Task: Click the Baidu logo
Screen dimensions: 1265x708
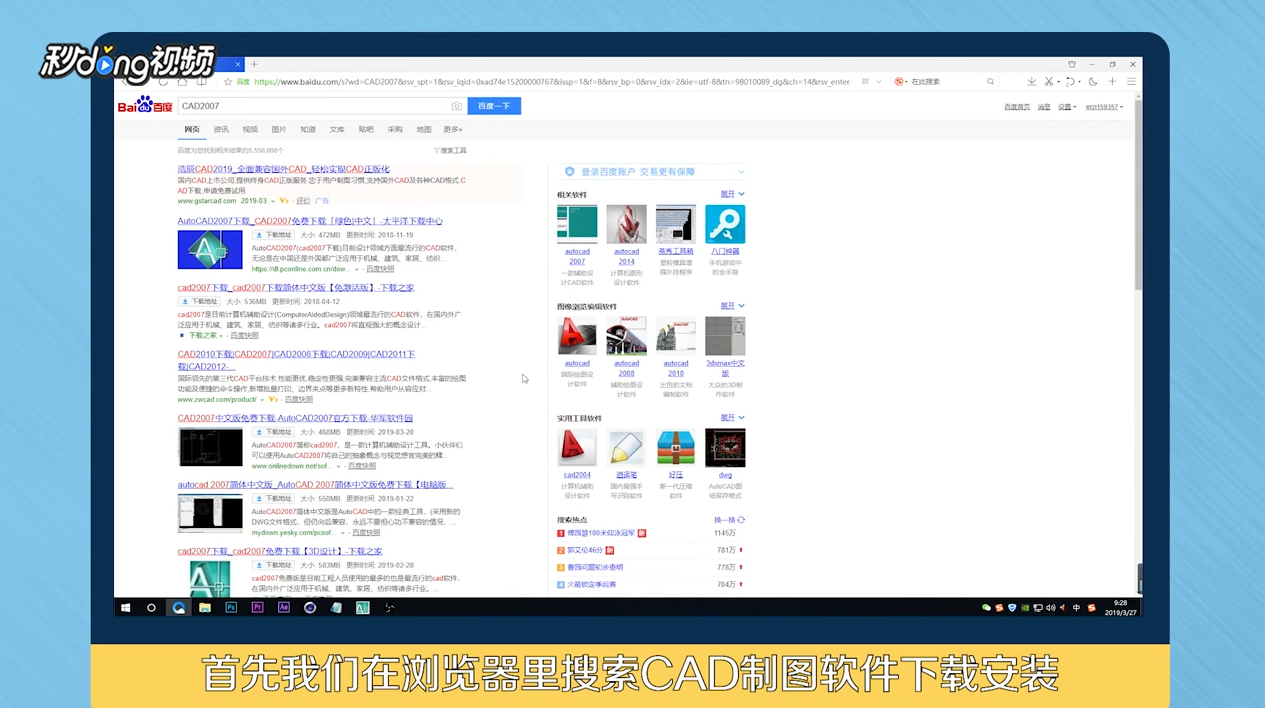Action: click(x=145, y=105)
